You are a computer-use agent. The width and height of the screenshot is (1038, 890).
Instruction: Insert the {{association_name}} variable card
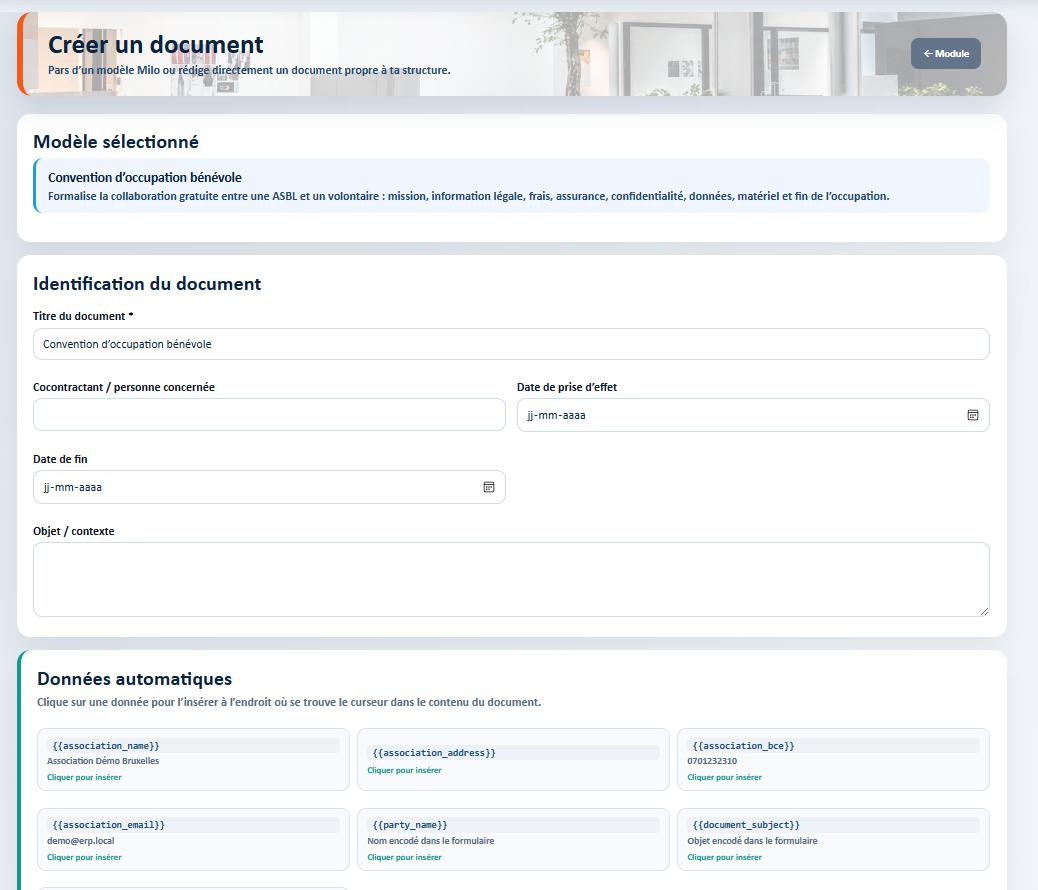click(x=193, y=760)
